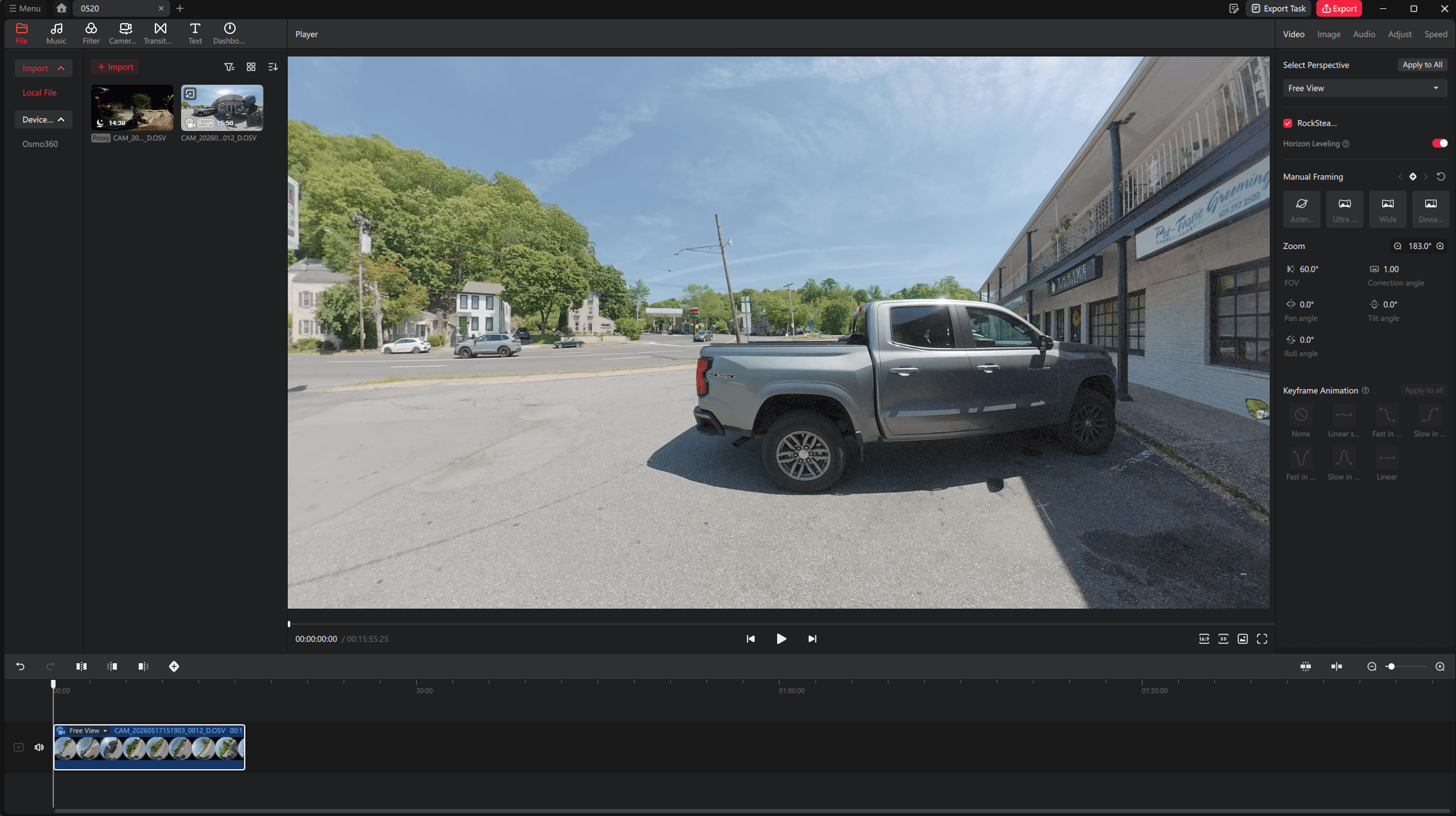Collapse the Import section

pos(43,68)
